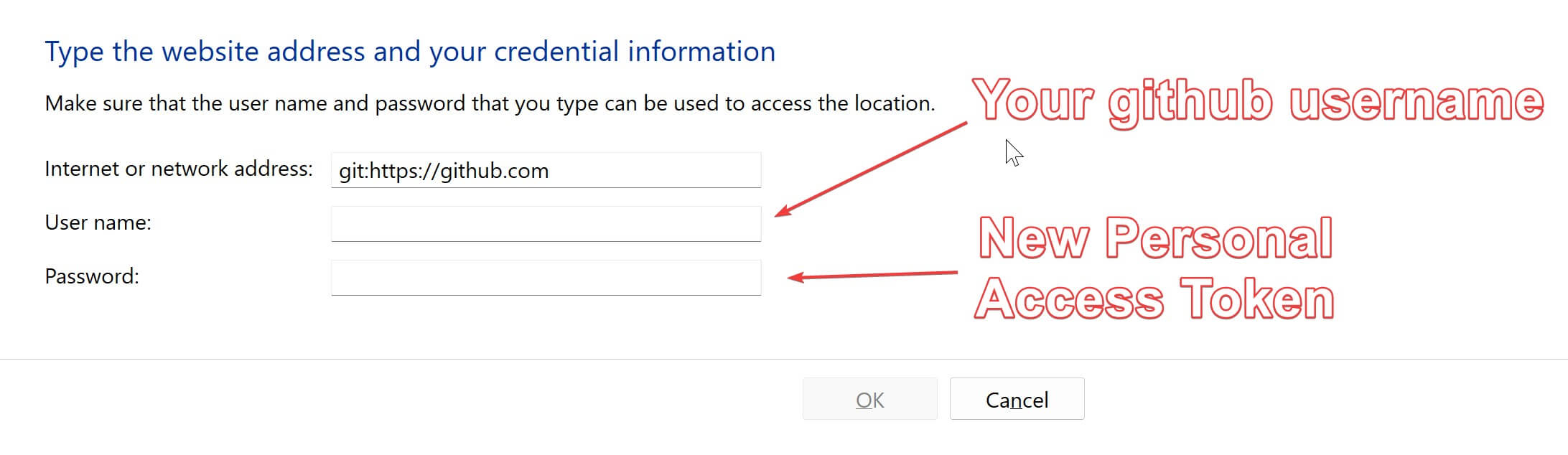Image resolution: width=1568 pixels, height=455 pixels.
Task: Click the blue dialog heading text
Action: (410, 50)
